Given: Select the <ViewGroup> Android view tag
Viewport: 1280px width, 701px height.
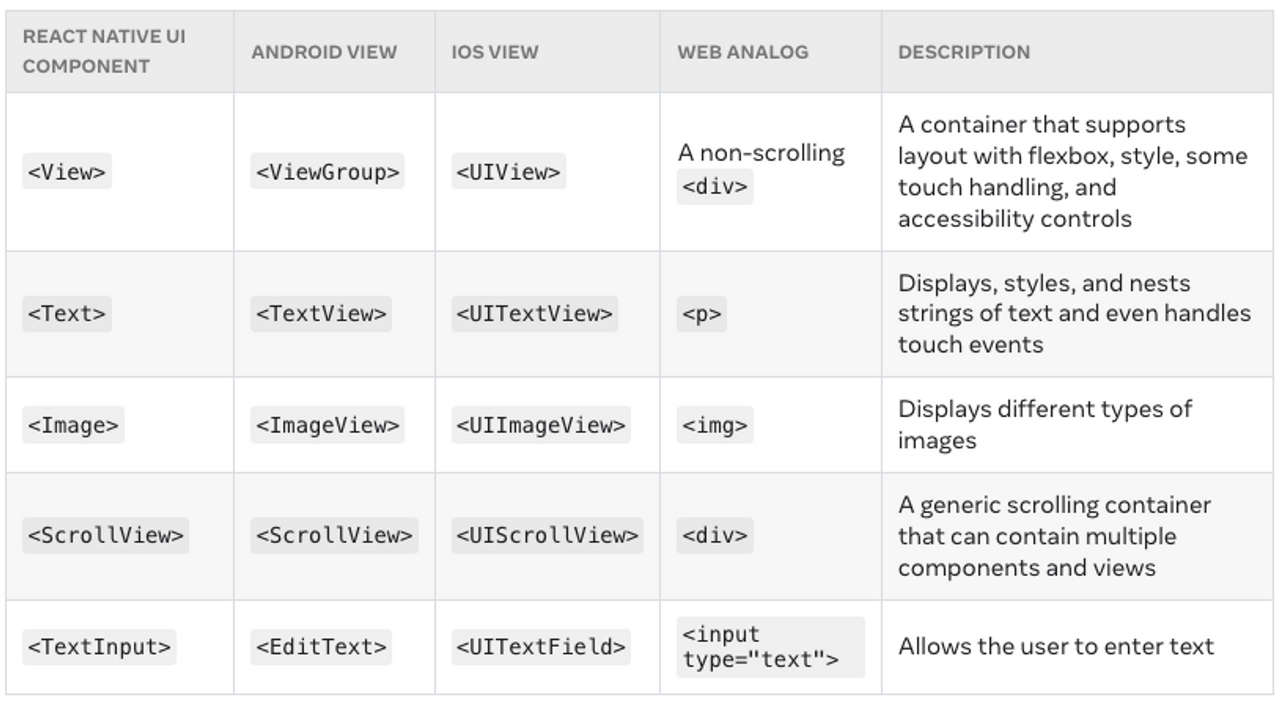Looking at the screenshot, I should tap(328, 172).
